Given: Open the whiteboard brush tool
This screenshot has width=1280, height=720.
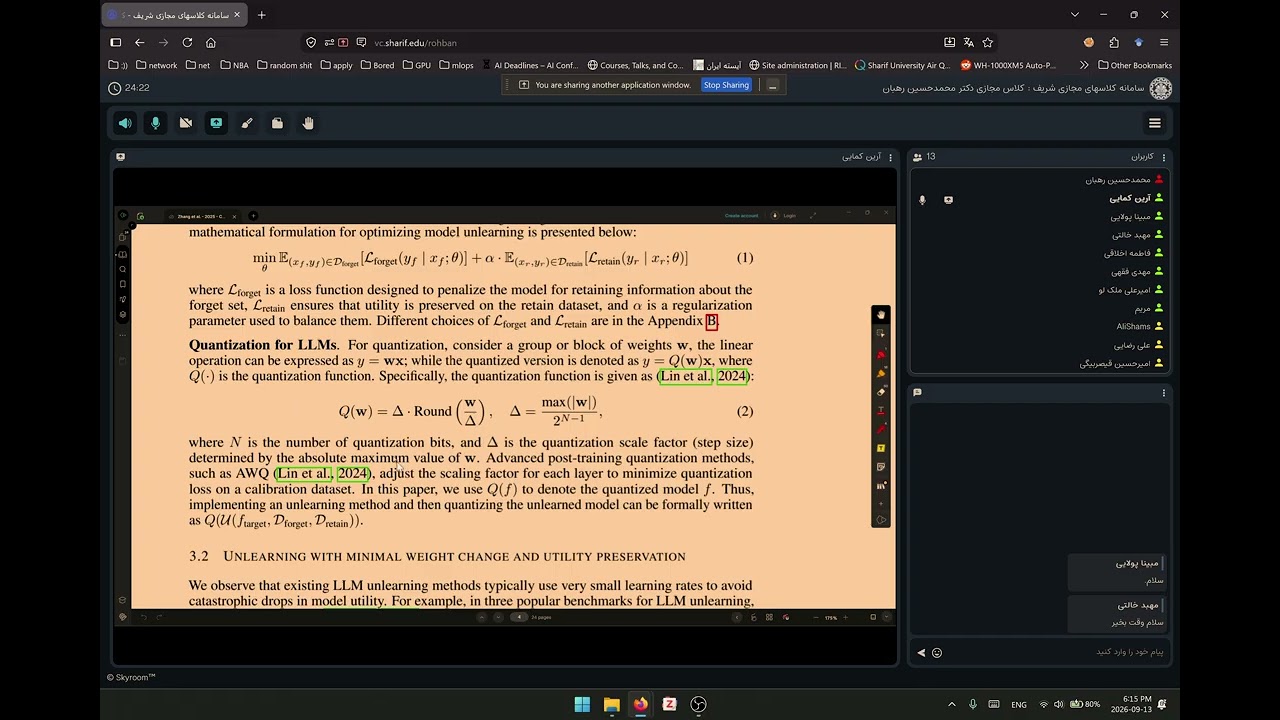Looking at the screenshot, I should [x=247, y=123].
